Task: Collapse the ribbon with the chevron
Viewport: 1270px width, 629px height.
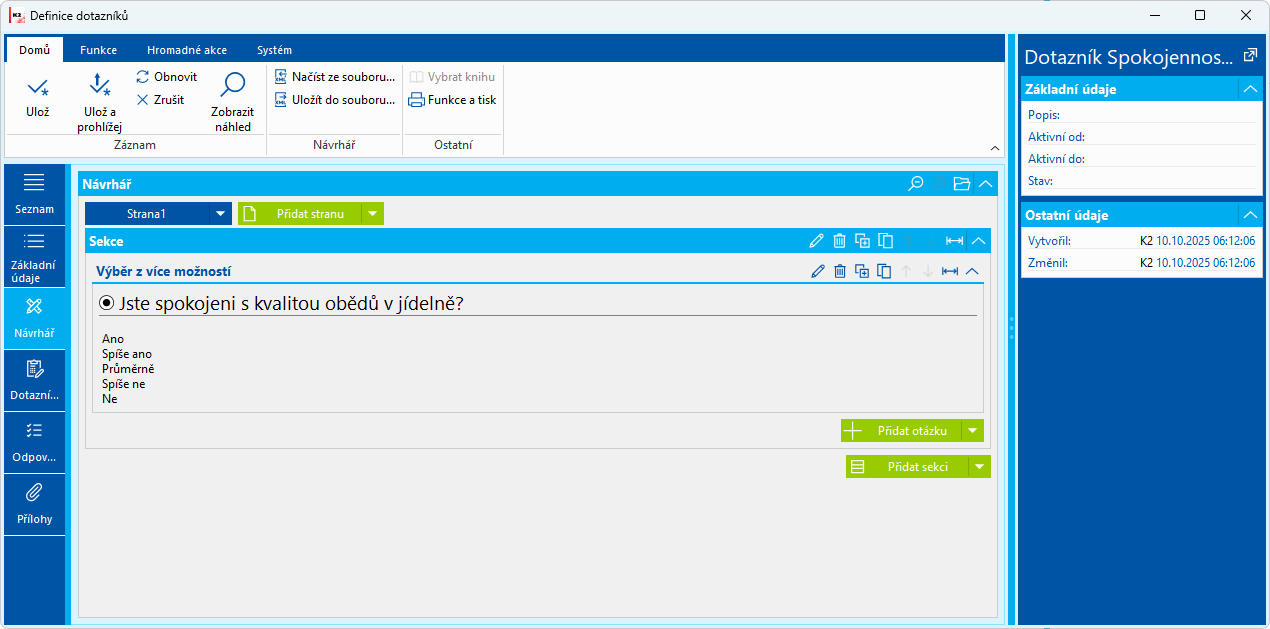Action: click(994, 148)
